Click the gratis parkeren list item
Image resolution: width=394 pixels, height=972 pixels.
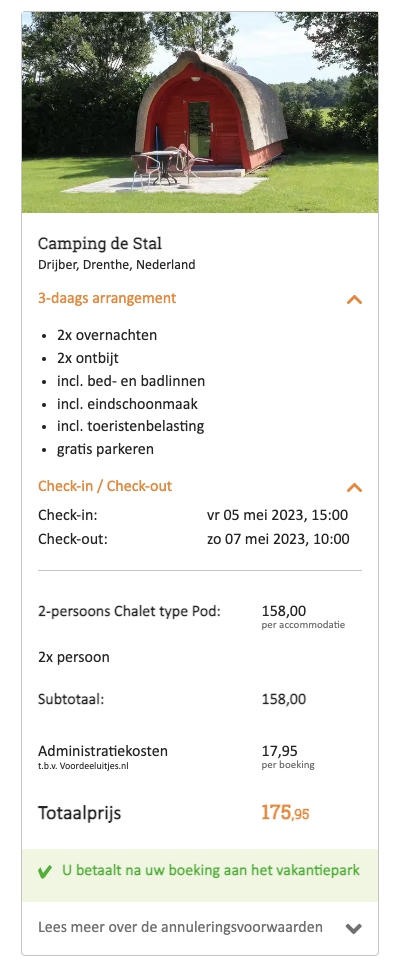pyautogui.click(x=105, y=449)
